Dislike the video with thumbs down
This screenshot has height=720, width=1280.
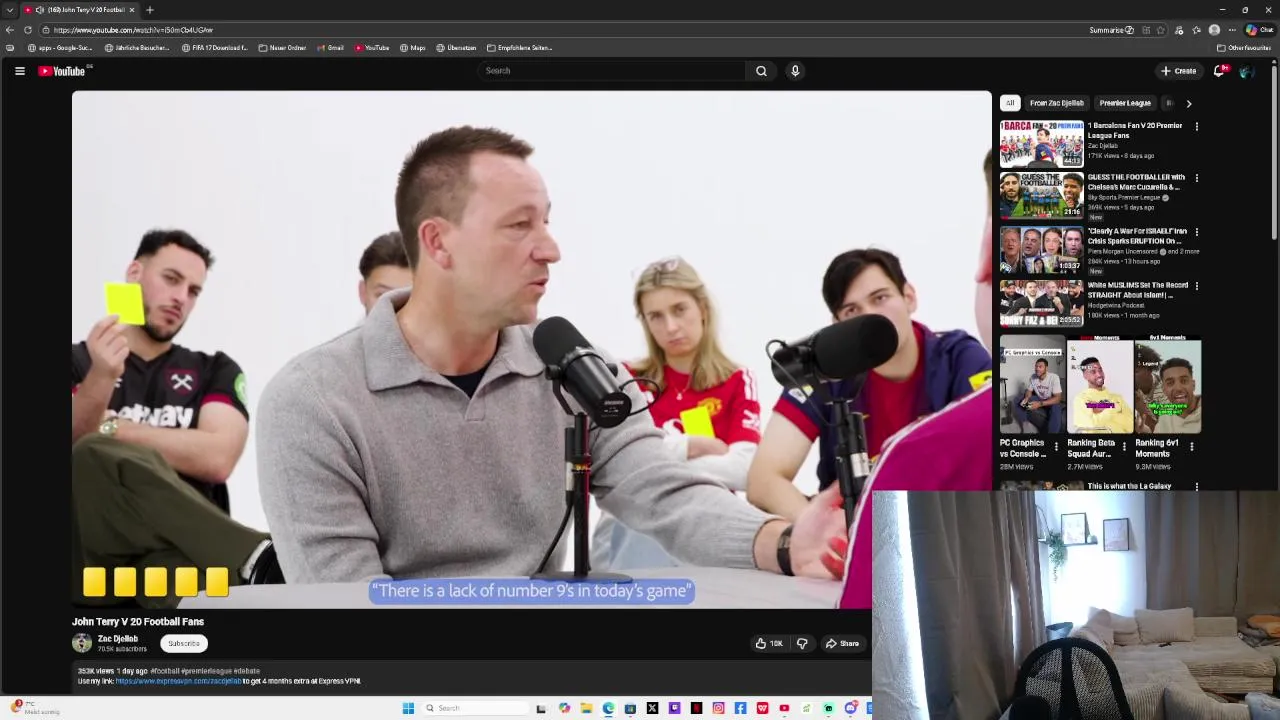[x=802, y=644]
